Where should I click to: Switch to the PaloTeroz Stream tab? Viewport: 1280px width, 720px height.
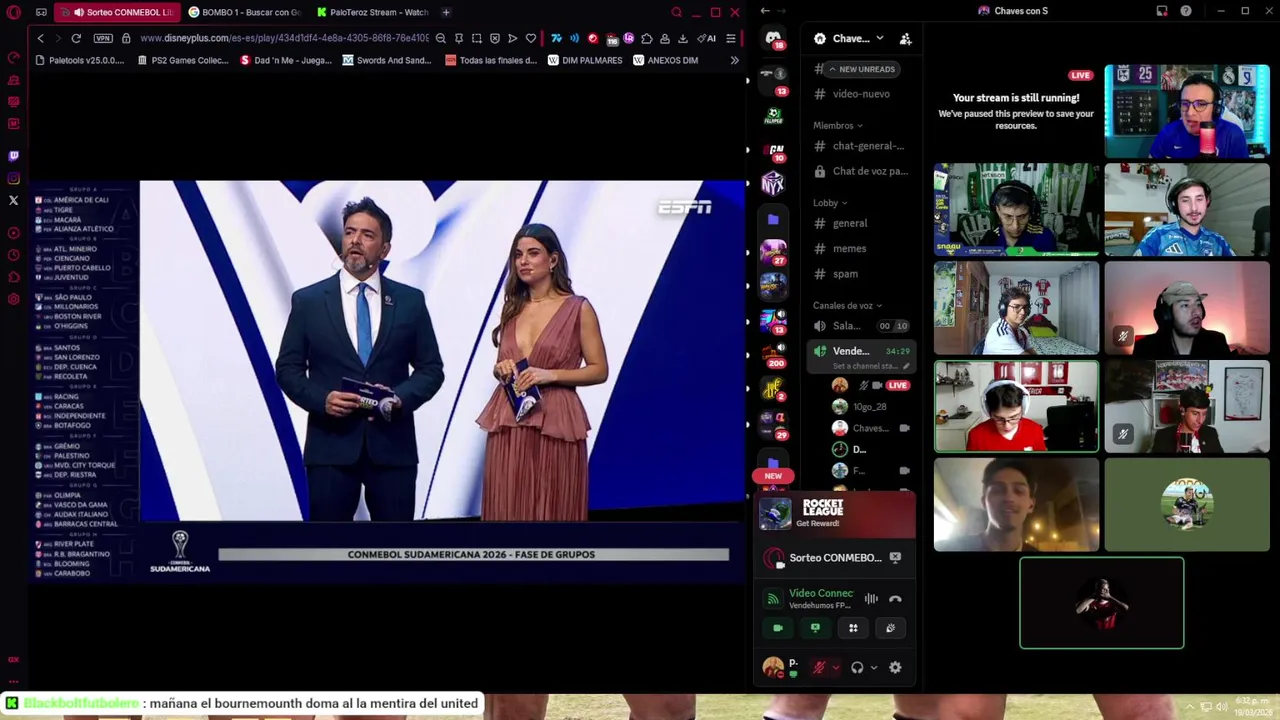[372, 12]
